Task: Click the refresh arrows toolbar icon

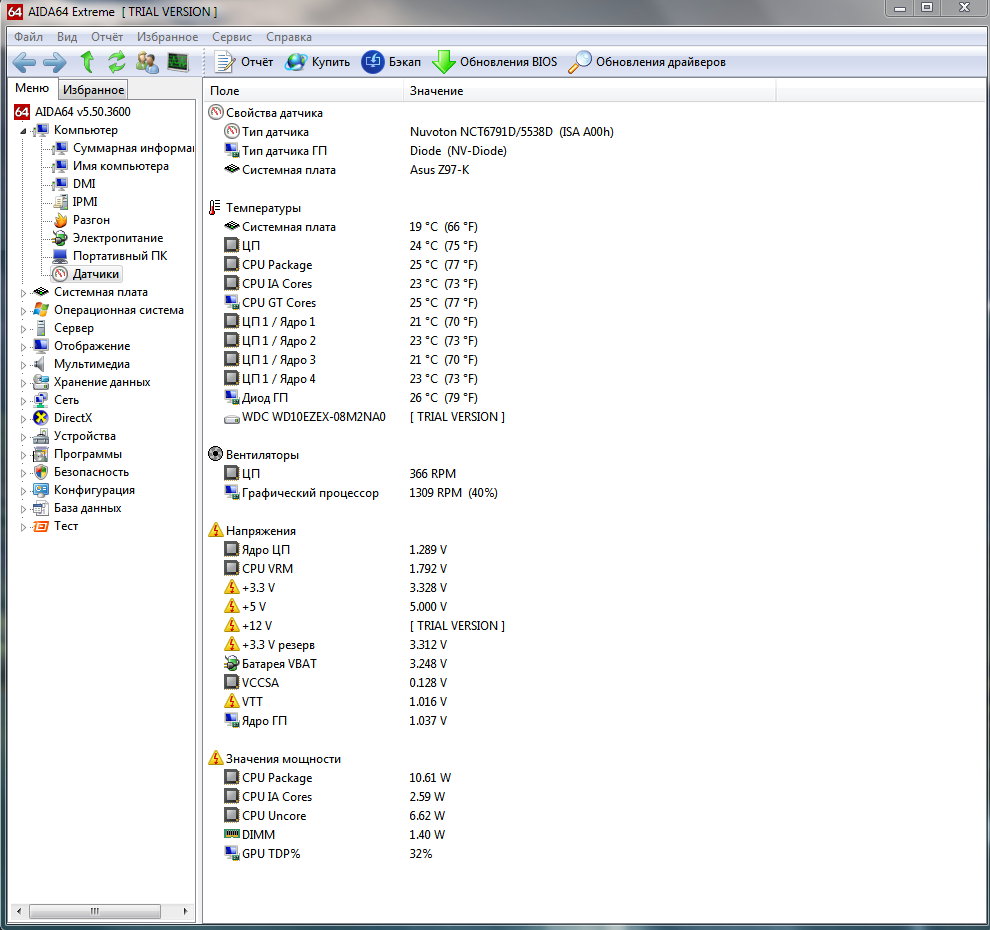Action: [116, 62]
